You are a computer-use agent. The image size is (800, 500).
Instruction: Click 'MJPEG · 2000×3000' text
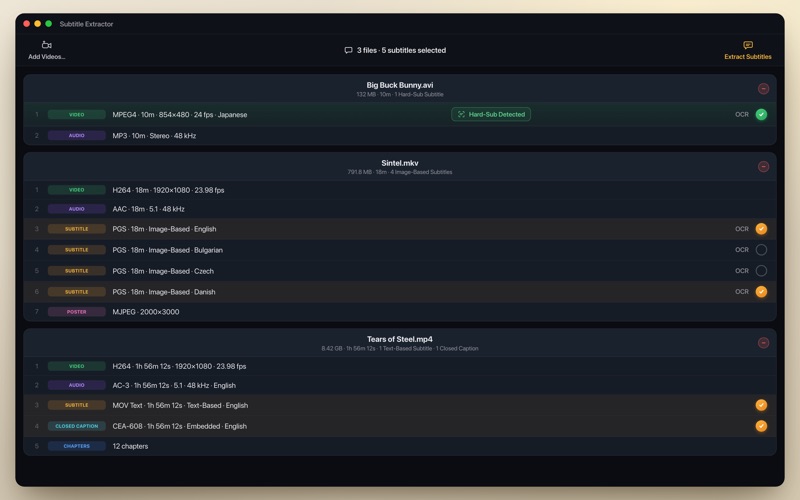click(146, 312)
